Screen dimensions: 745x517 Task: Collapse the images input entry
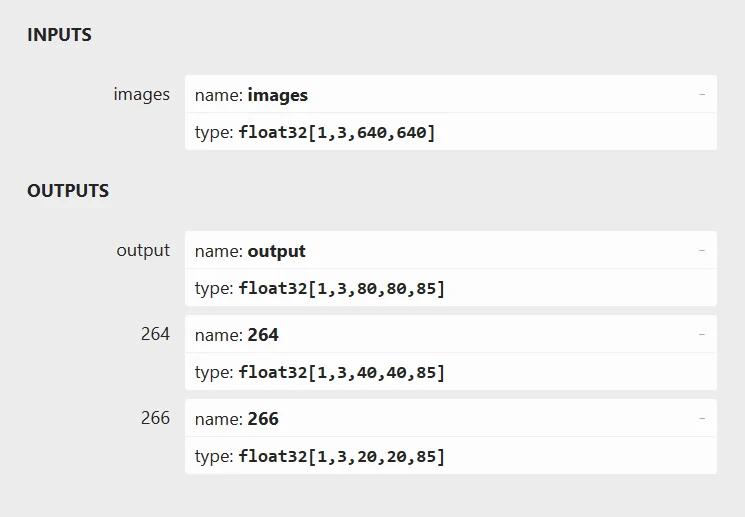coord(702,94)
